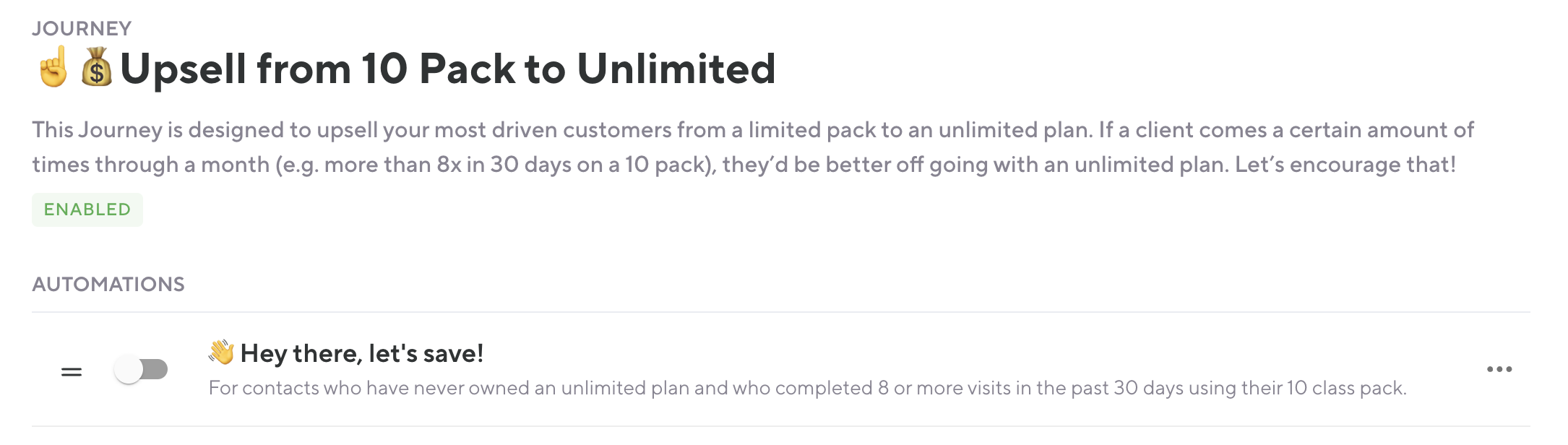1568x445 pixels.
Task: Select the AUTOMATIONS section heading
Action: pos(108,284)
